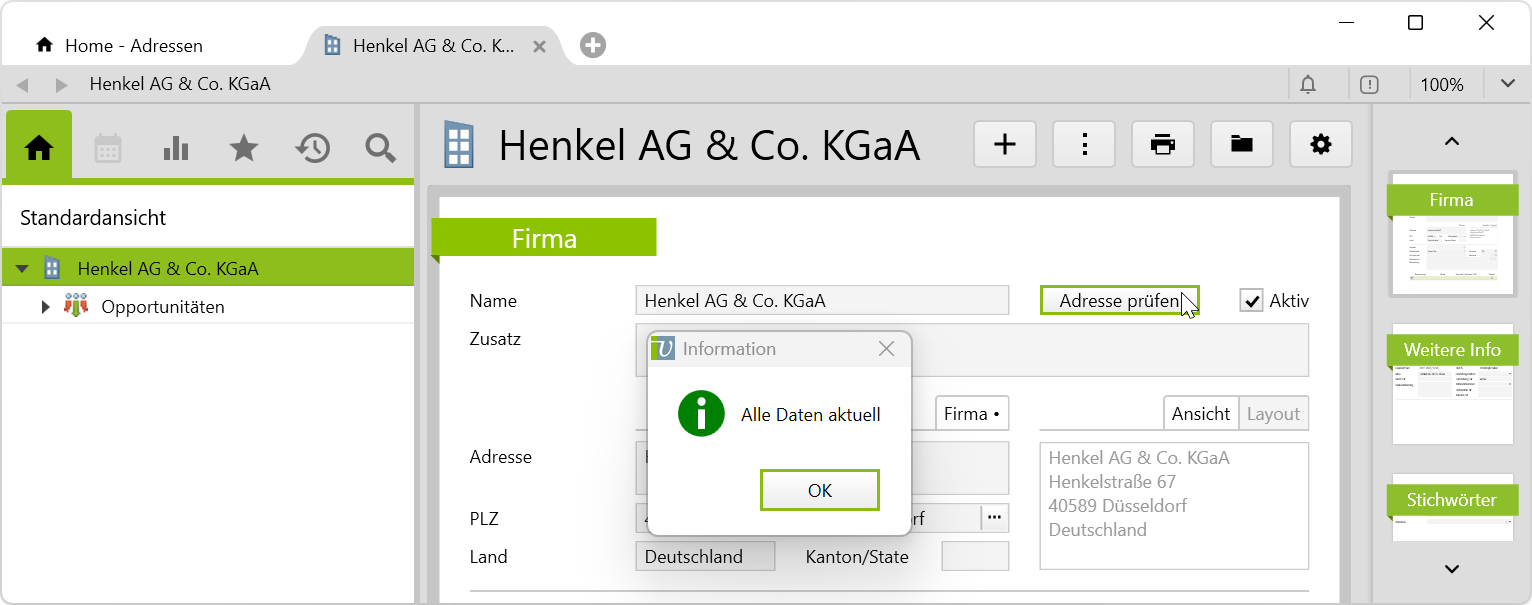Open the calendar view icon in sidebar

pyautogui.click(x=108, y=148)
